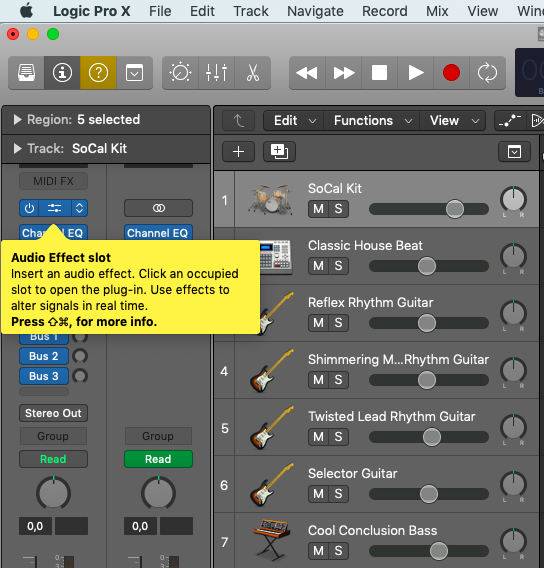The height and width of the screenshot is (568, 544).
Task: Open the instrument slot plug-in chooser arrows
Action: click(79, 208)
